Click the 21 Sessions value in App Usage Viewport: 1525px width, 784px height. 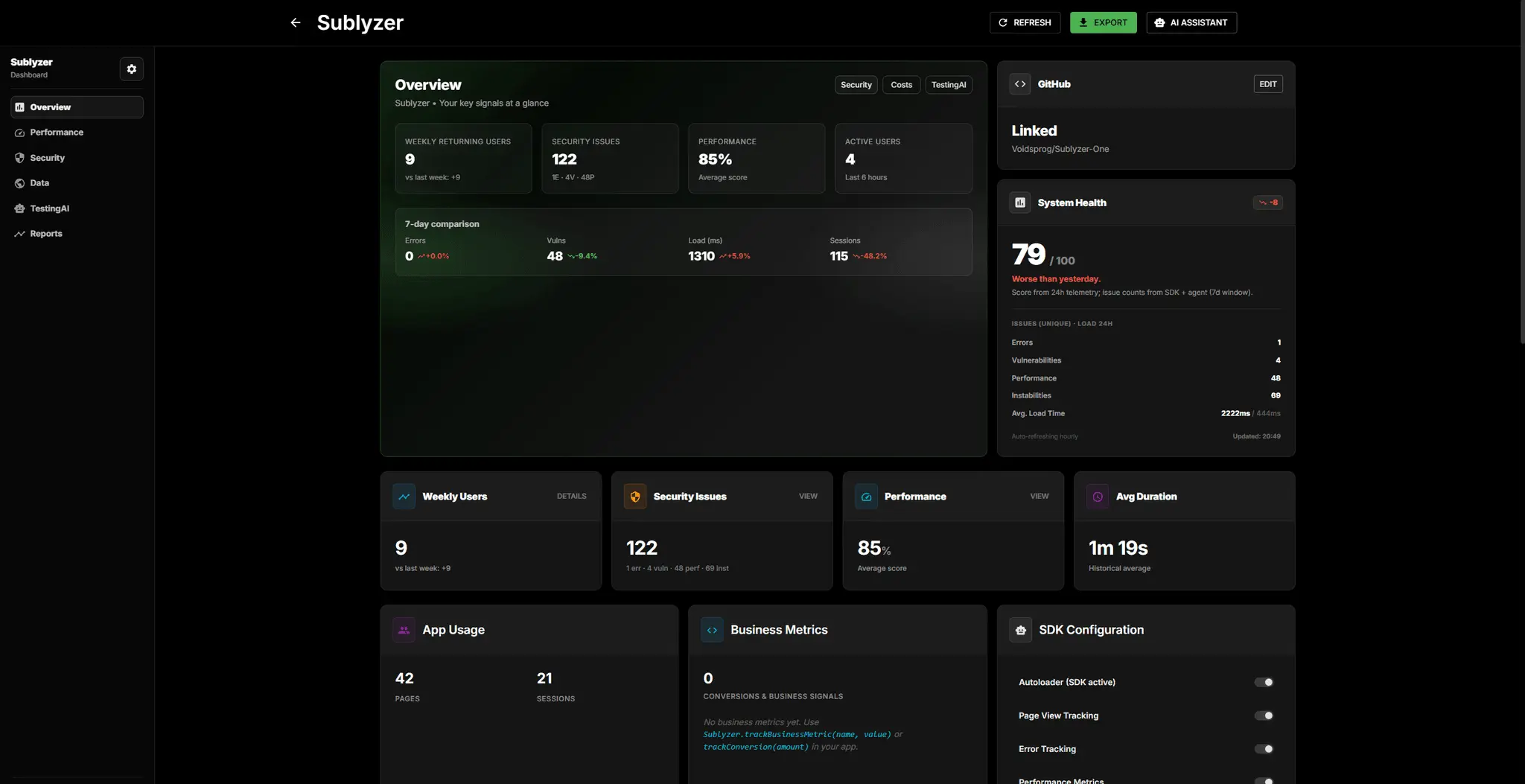[544, 678]
